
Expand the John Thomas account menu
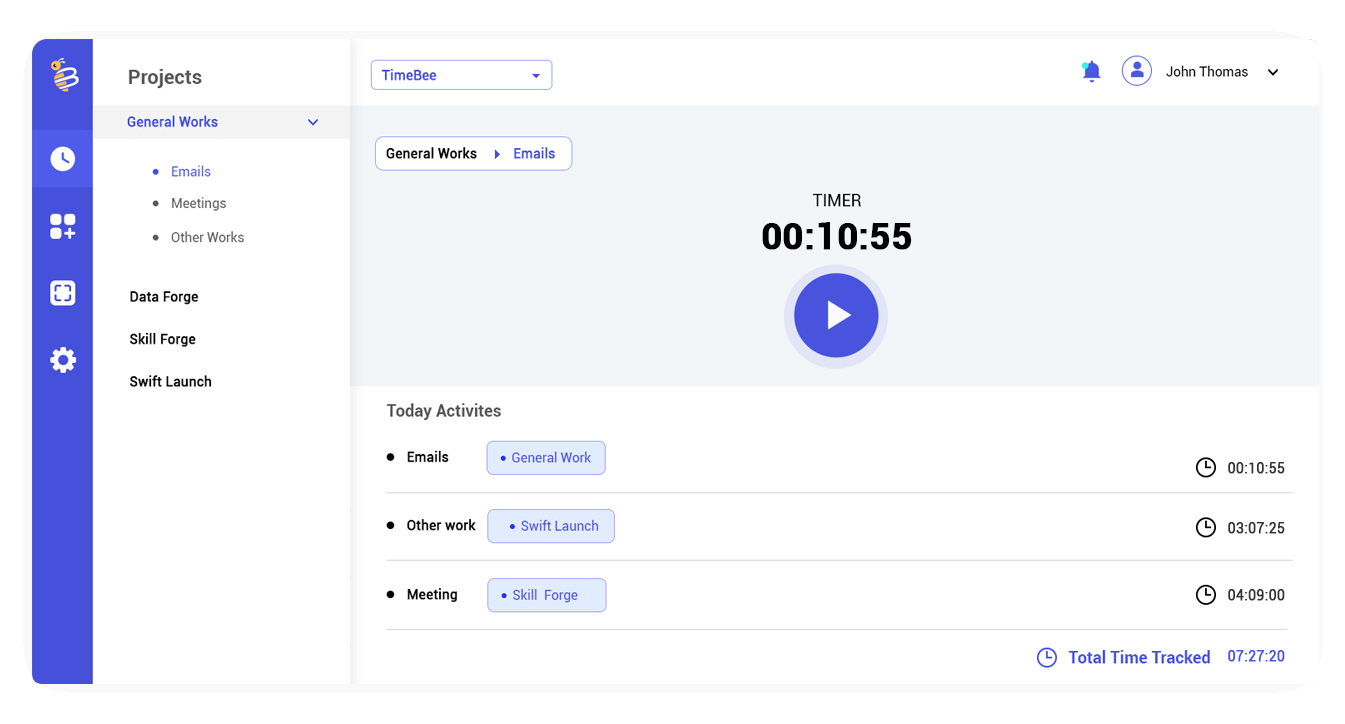pyautogui.click(x=1272, y=71)
